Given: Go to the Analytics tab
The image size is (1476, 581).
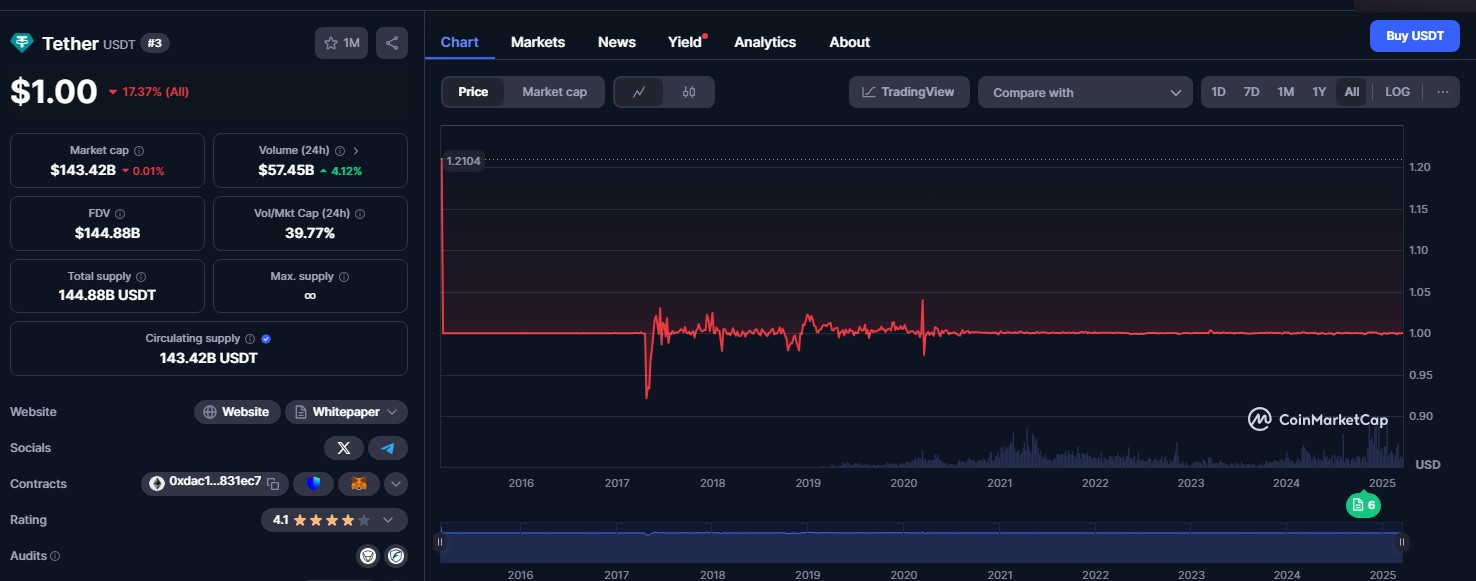Looking at the screenshot, I should click(765, 42).
